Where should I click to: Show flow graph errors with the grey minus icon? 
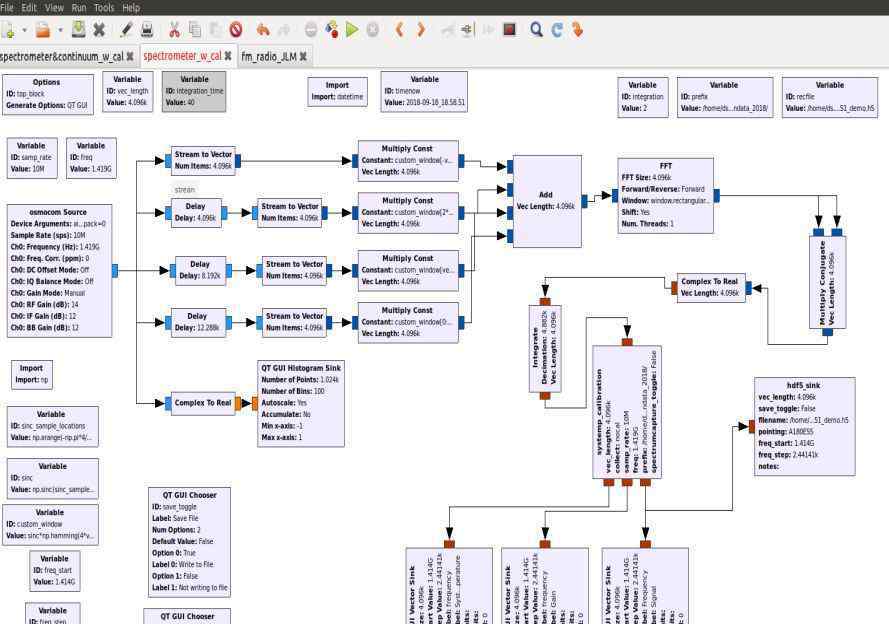[311, 29]
